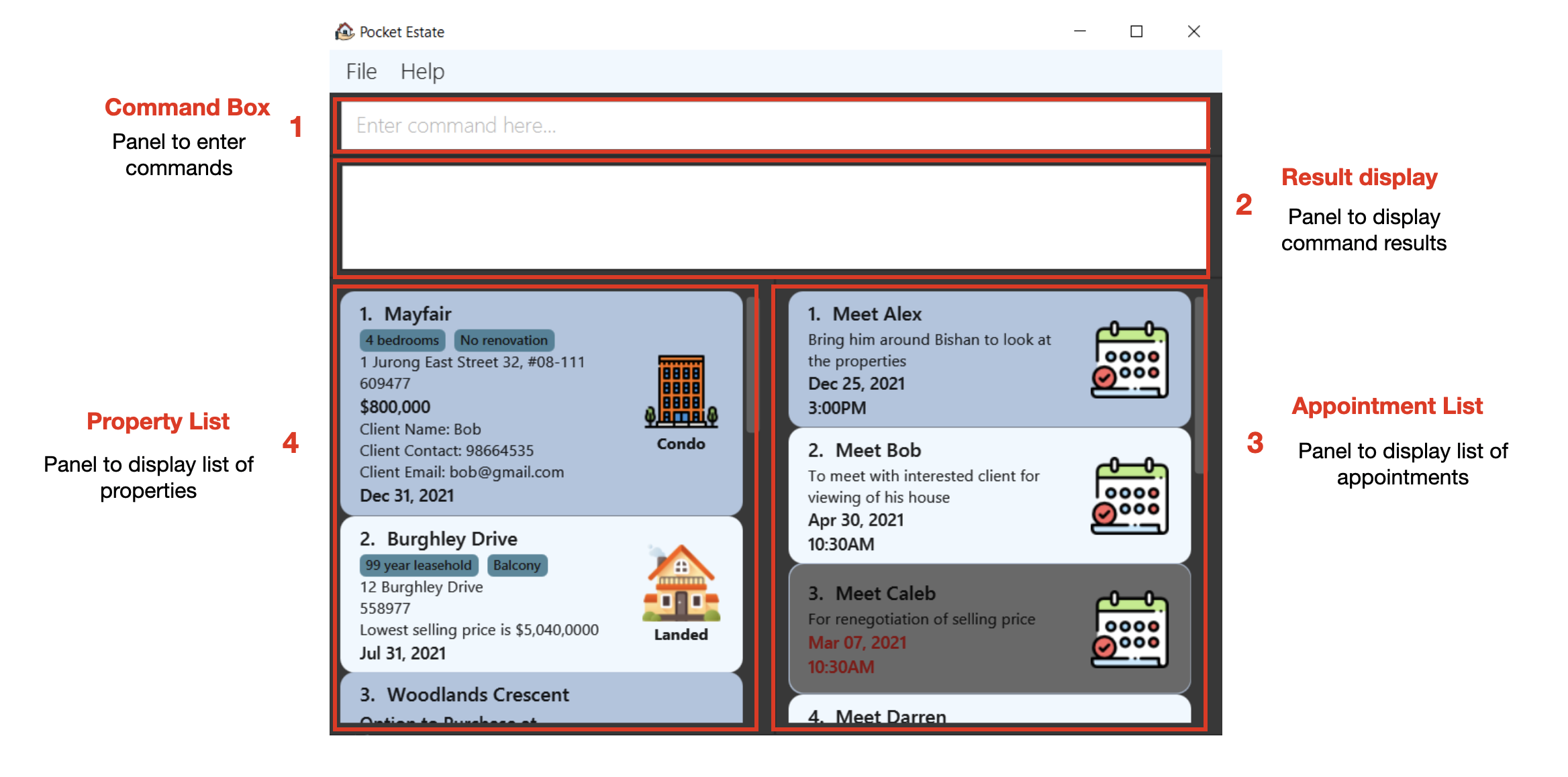This screenshot has height=777, width=1568.
Task: Click the Dec 25, 2021 appointment date
Action: 856,383
